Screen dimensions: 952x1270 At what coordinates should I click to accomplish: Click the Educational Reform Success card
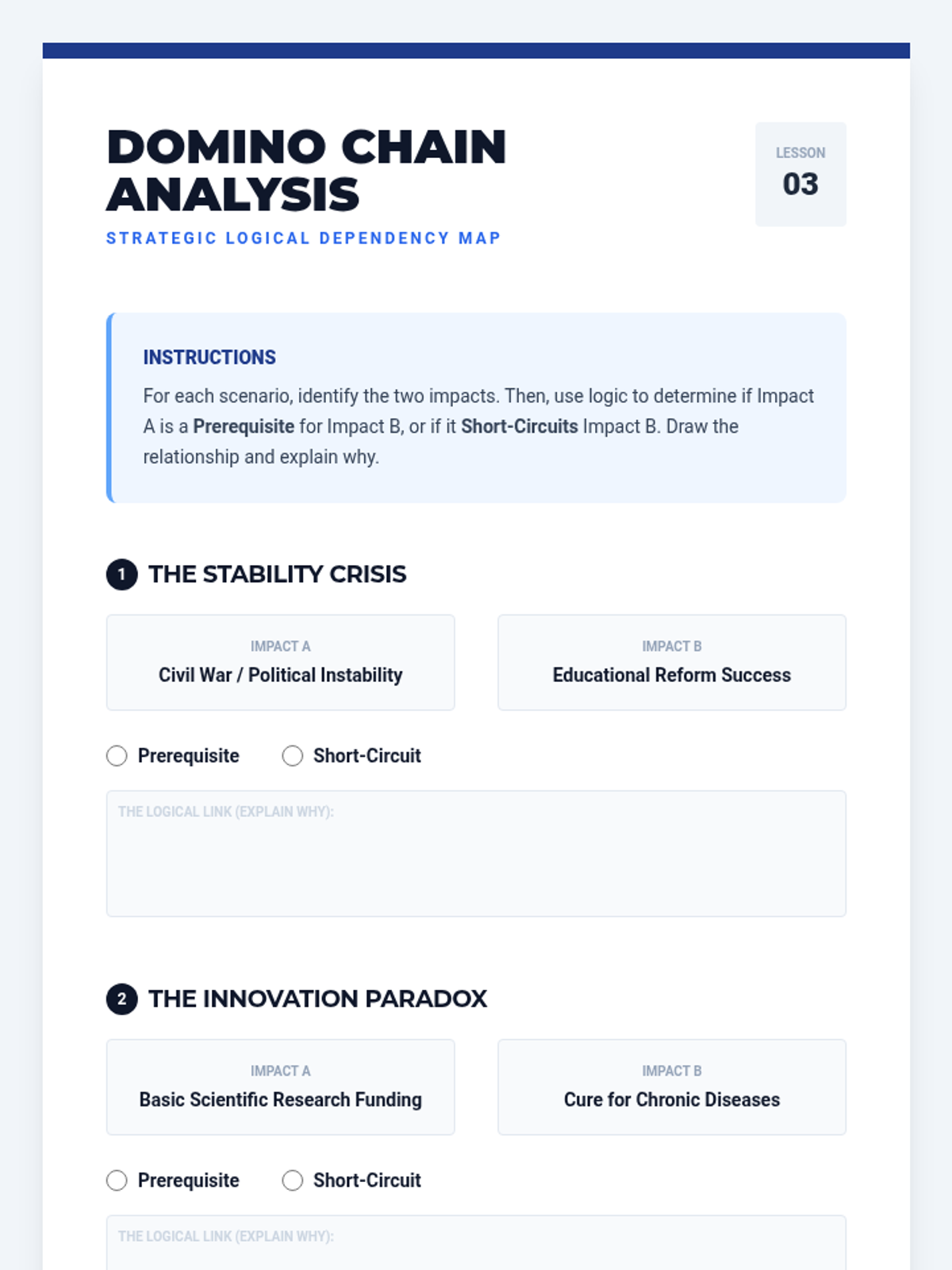click(x=672, y=662)
